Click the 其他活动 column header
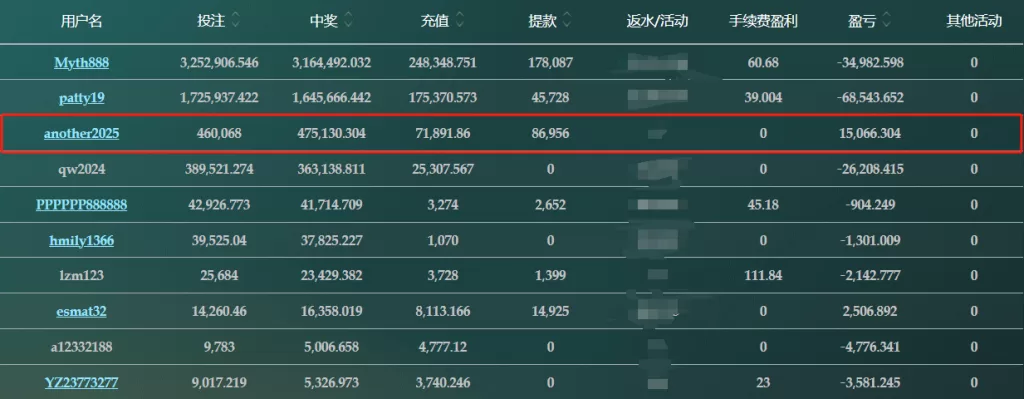This screenshot has width=1024, height=399. coord(974,21)
